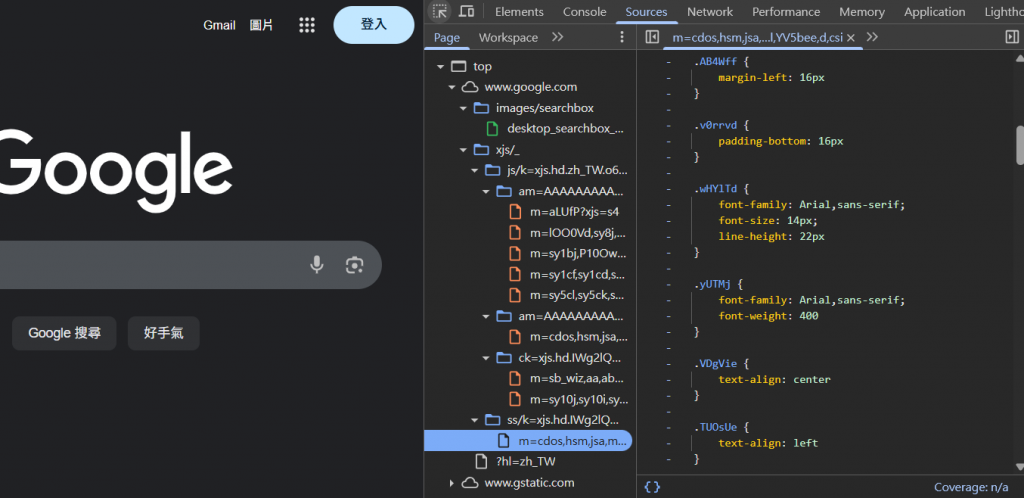
Task: Collapse the ss/k=xjs.hd.IWg2lQ folder
Action: 475,420
